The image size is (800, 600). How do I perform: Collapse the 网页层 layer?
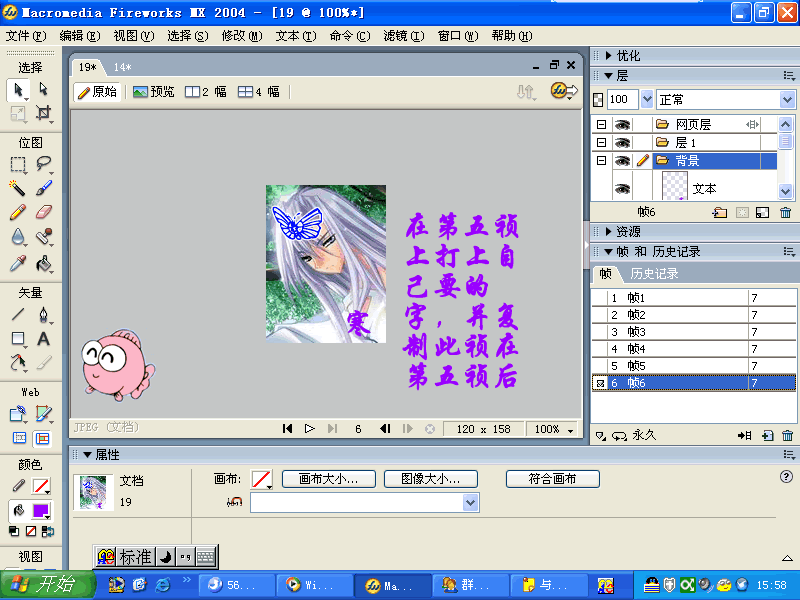point(602,124)
